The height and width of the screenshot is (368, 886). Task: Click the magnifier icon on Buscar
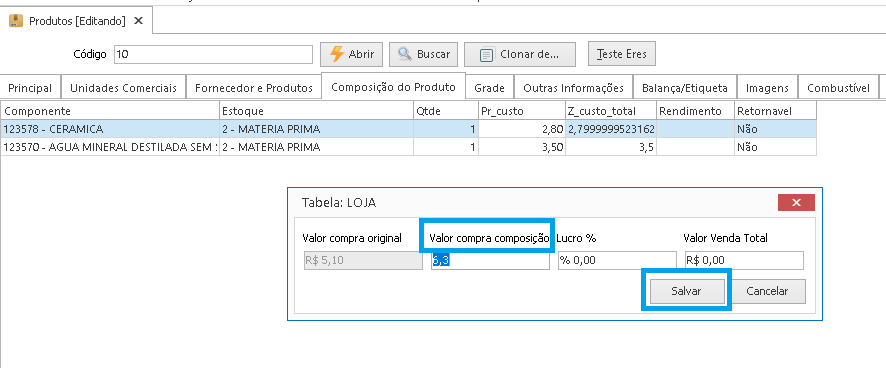(405, 54)
